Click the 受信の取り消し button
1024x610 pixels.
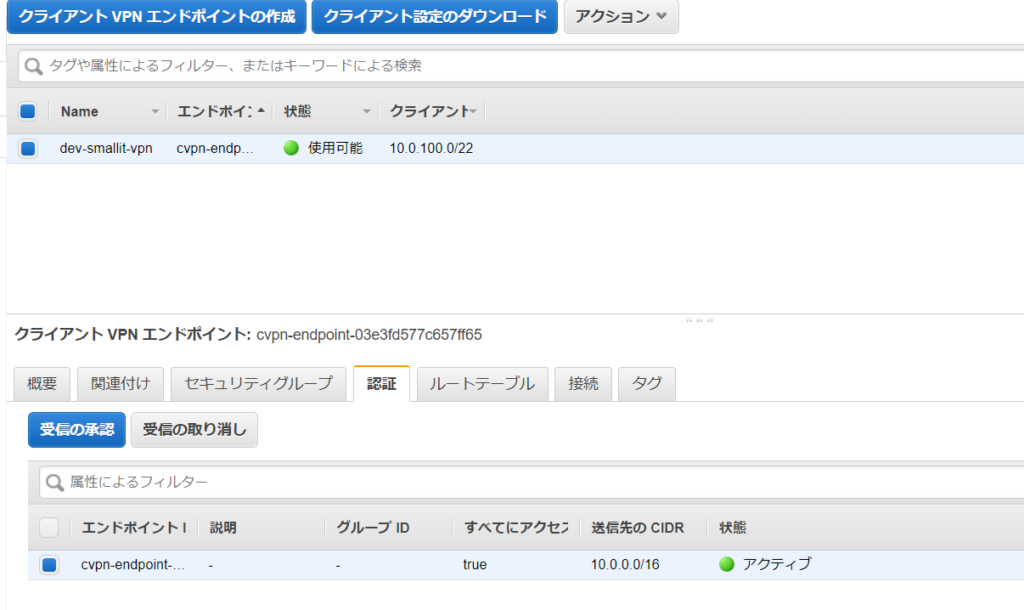coord(194,430)
